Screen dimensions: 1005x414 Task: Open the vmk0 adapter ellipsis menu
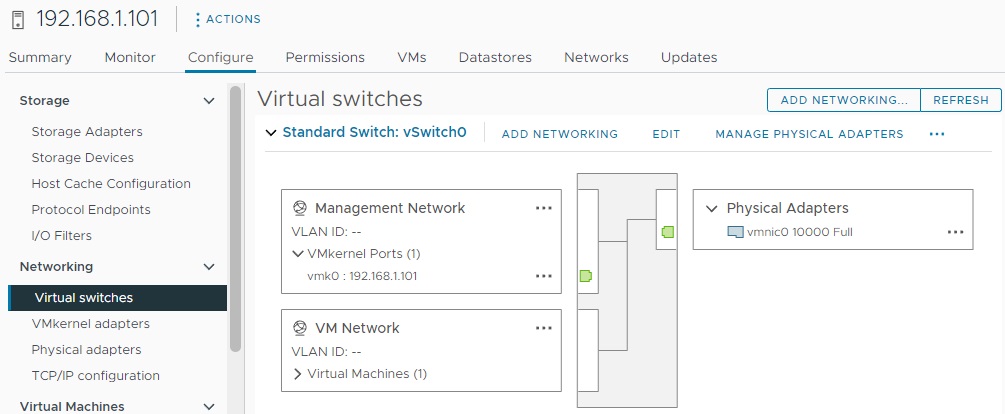coord(543,276)
